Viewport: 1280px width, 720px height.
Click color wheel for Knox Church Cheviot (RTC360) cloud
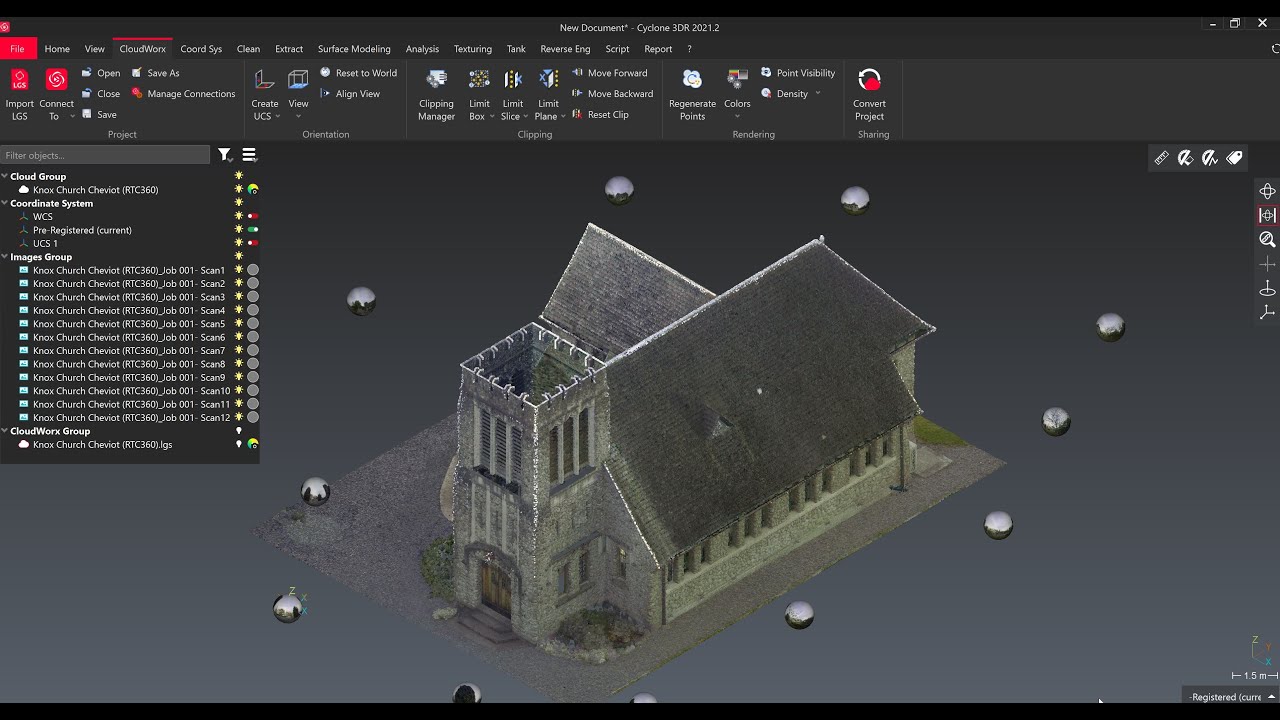[x=253, y=190]
